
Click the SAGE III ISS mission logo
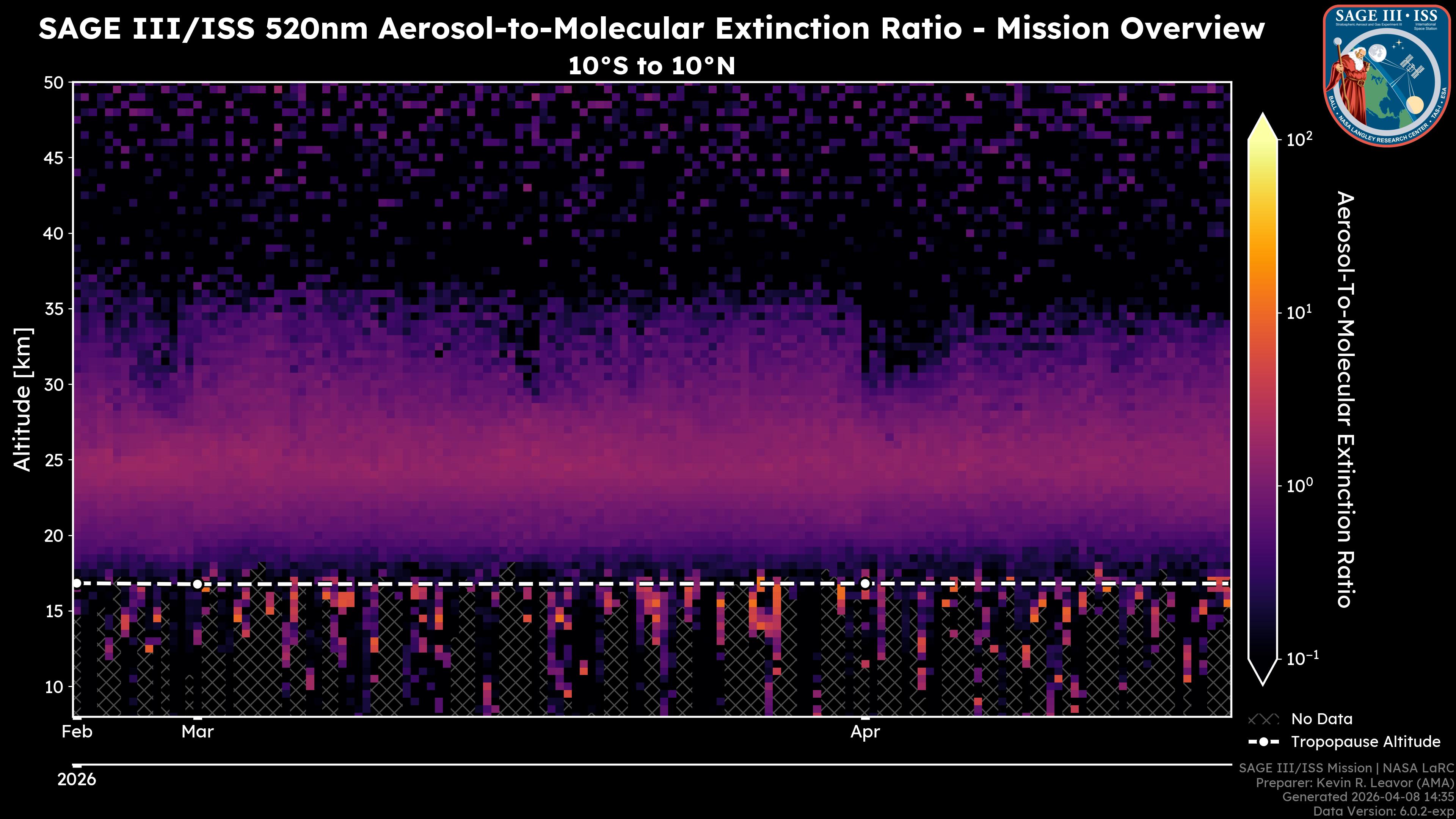click(x=1387, y=75)
